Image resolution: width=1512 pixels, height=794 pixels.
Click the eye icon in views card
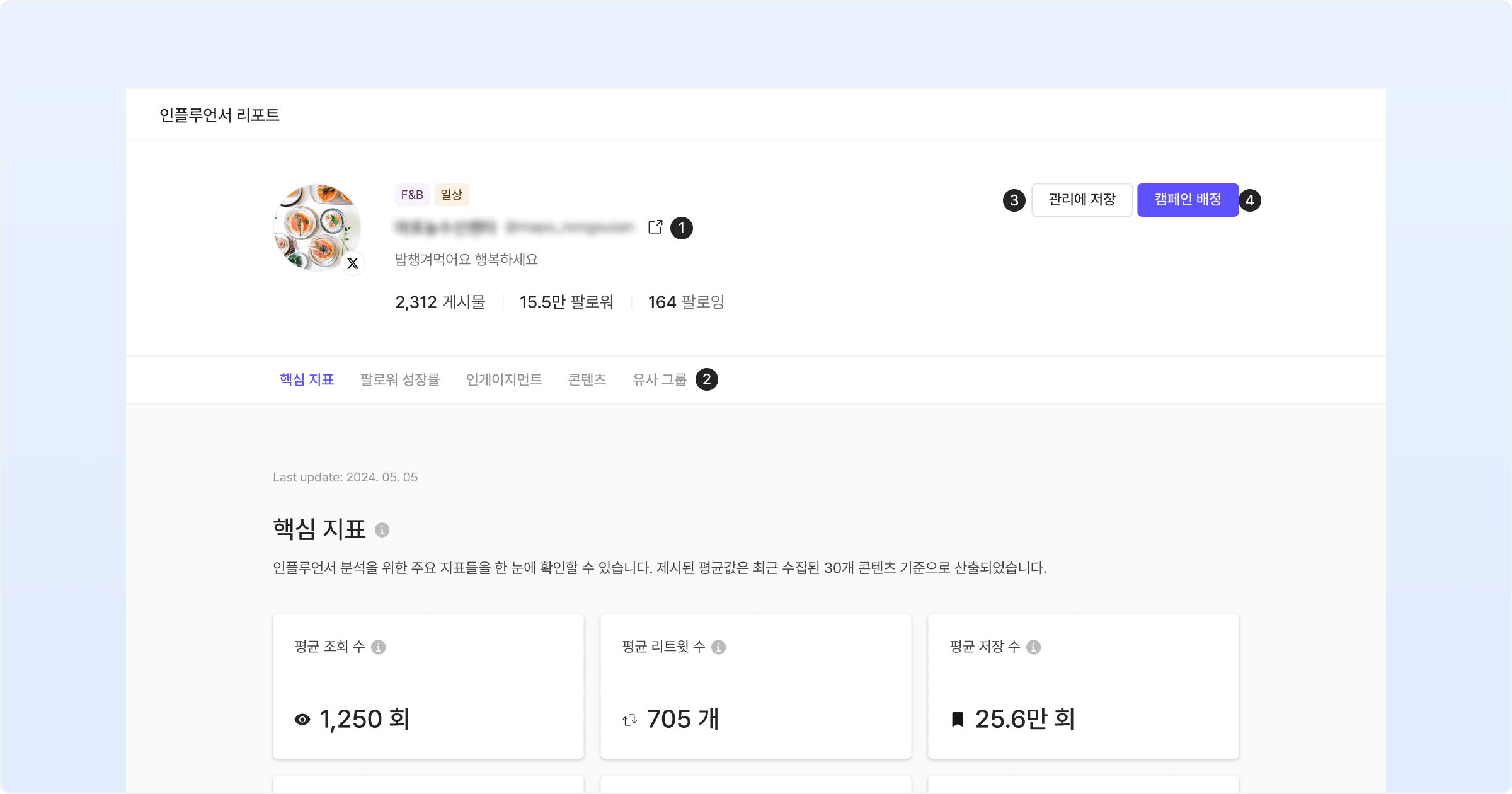pyautogui.click(x=302, y=720)
